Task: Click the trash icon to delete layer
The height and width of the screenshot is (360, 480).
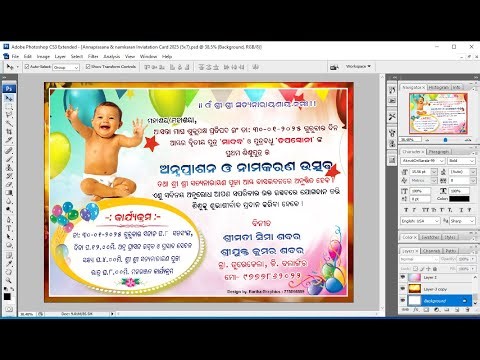Action: [x=468, y=310]
